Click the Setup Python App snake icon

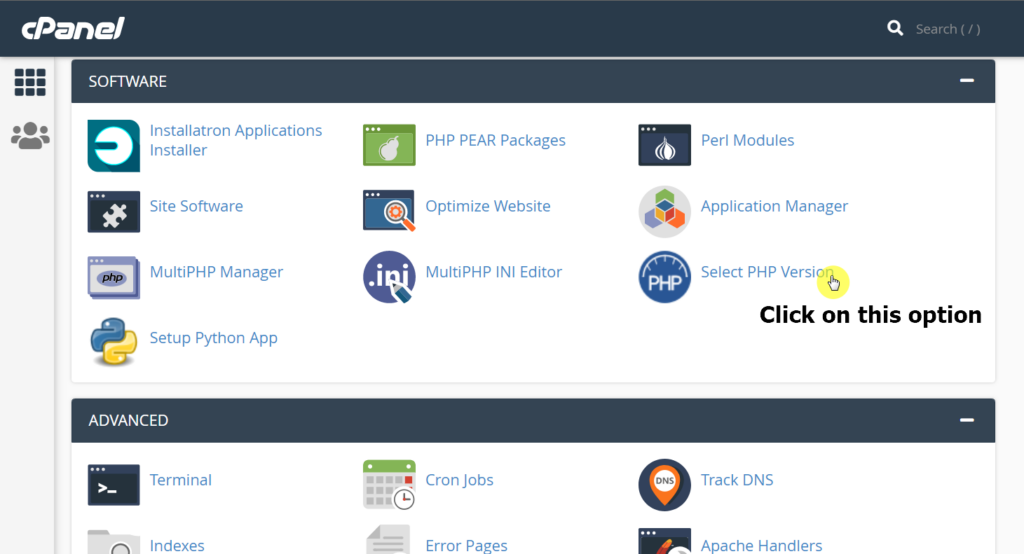pyautogui.click(x=114, y=342)
